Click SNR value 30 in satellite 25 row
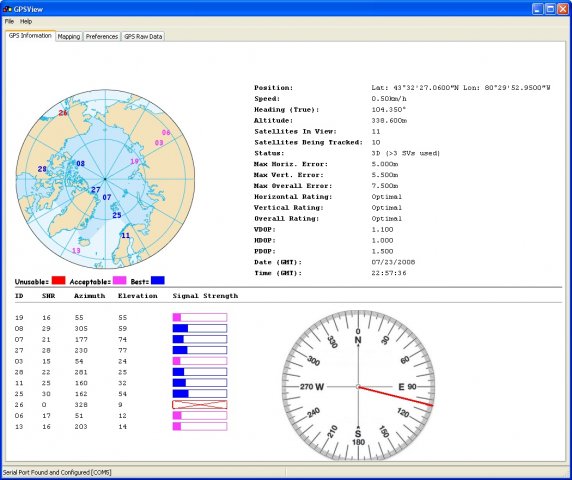This screenshot has height=480, width=572. (x=46, y=394)
